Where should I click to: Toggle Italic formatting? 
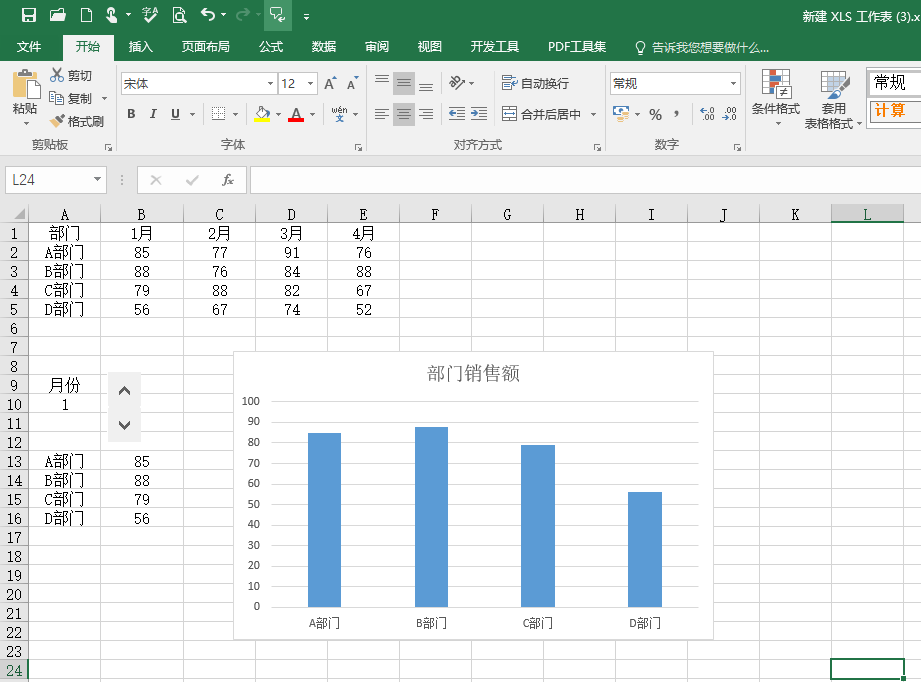153,114
